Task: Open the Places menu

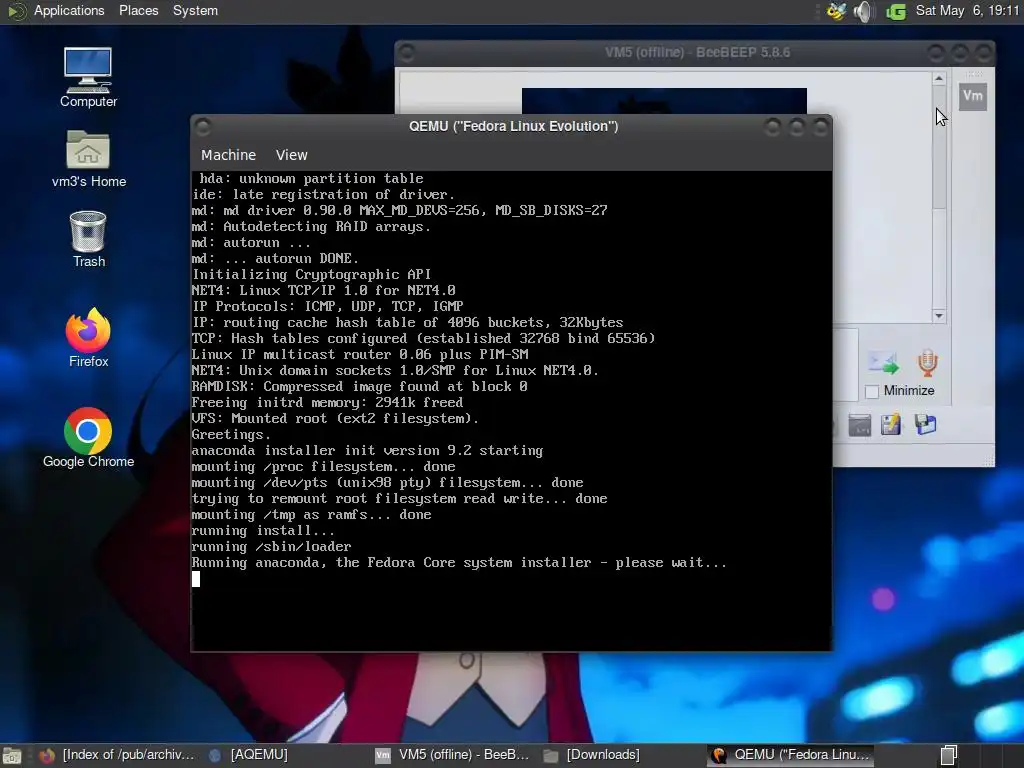Action: click(x=138, y=10)
